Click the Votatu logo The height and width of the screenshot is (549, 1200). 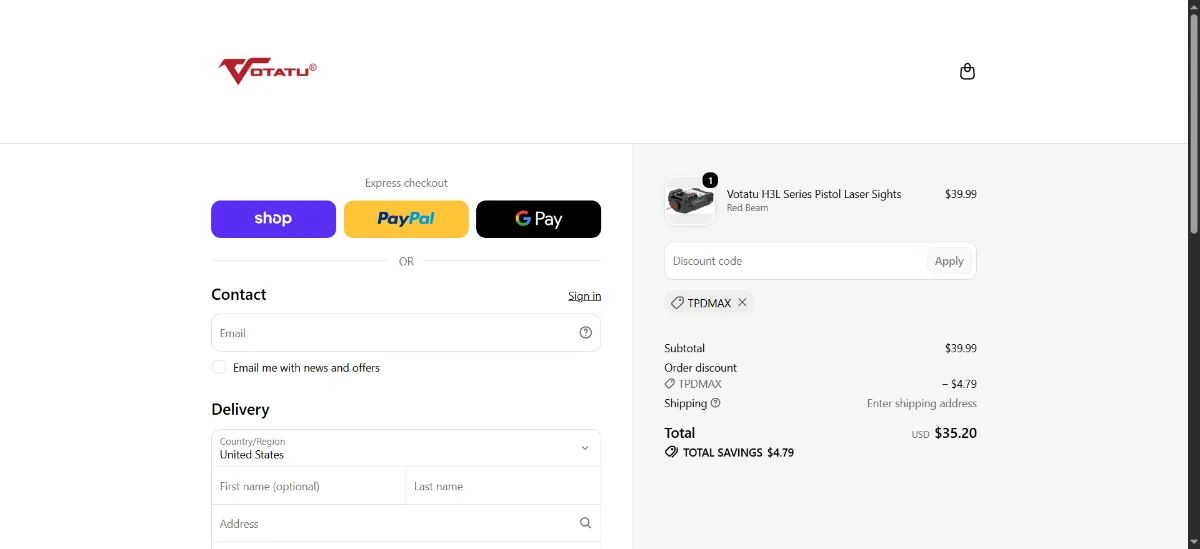coord(268,71)
